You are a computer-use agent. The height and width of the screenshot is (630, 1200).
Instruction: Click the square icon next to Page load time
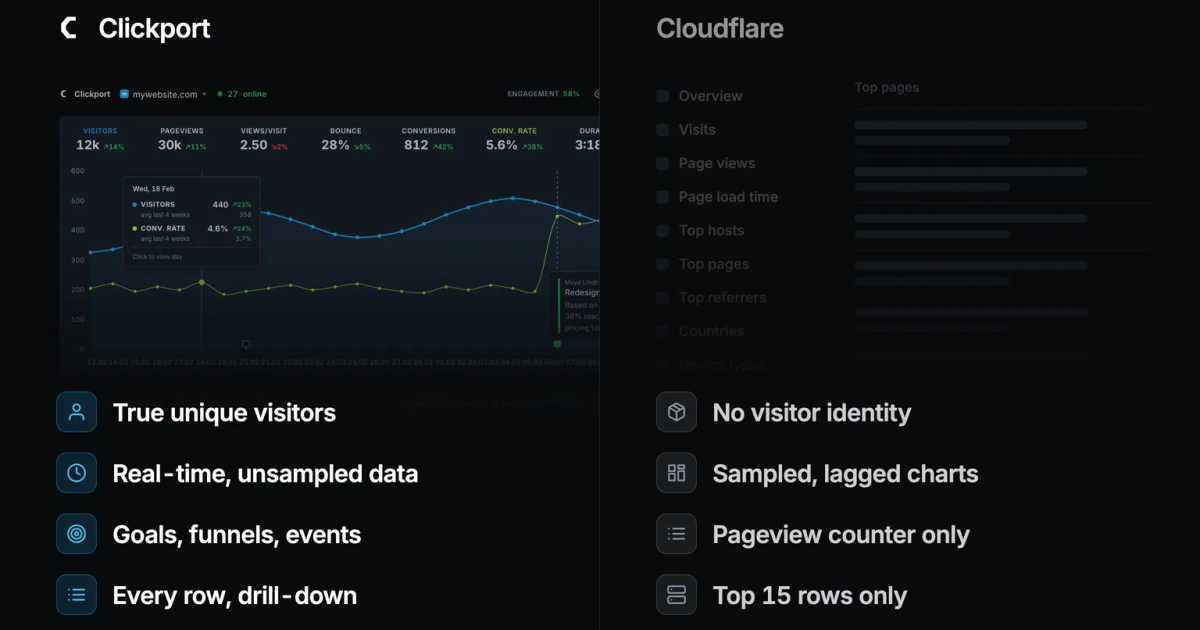[x=662, y=197]
